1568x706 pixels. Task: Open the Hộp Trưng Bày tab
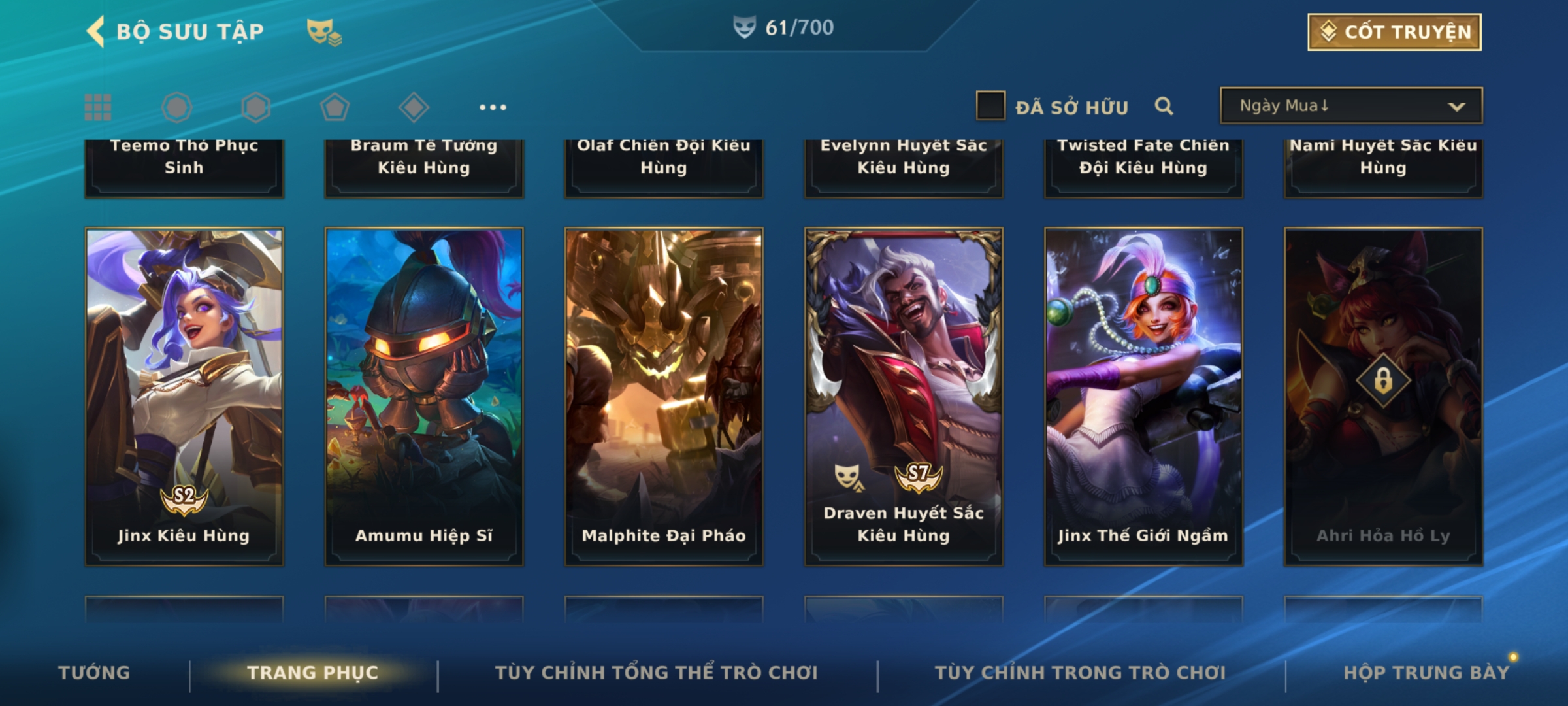click(1426, 673)
